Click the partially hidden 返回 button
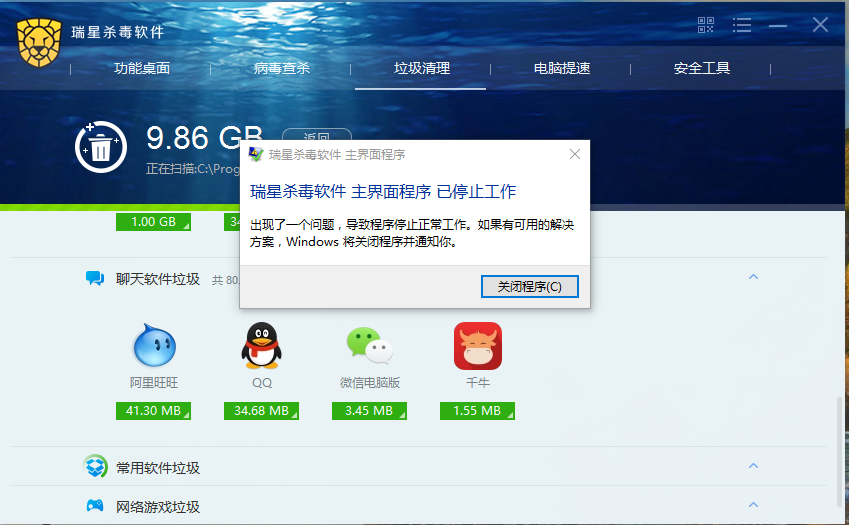 (x=317, y=135)
